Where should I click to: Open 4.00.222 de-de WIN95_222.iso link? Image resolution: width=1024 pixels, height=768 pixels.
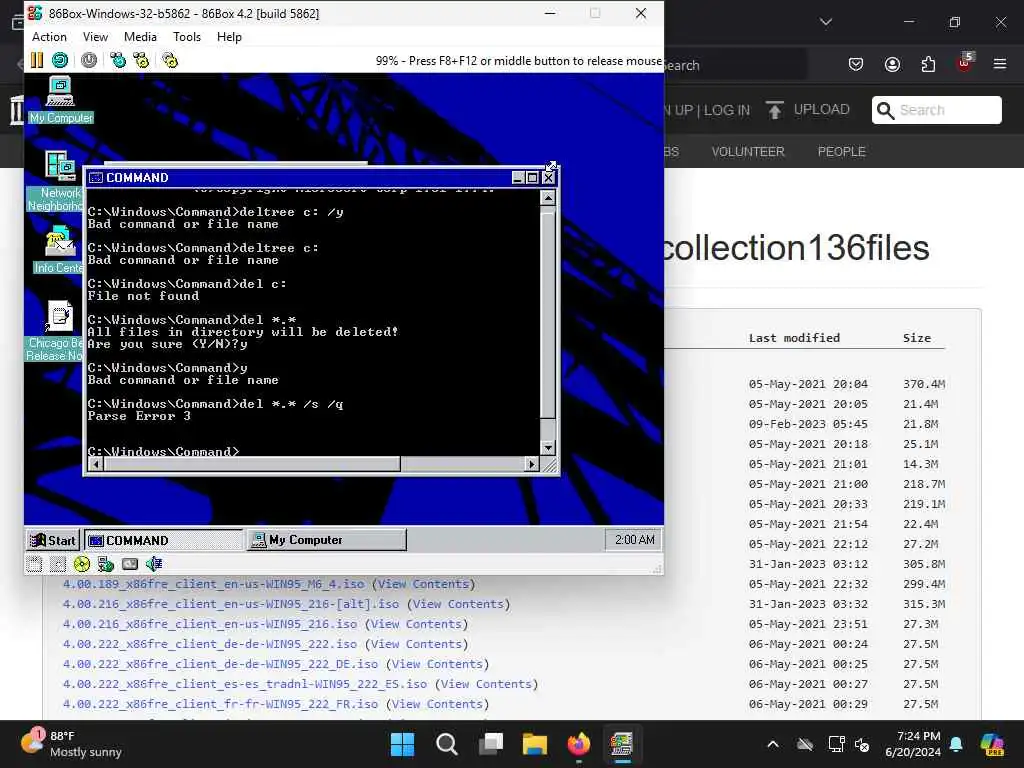point(210,644)
